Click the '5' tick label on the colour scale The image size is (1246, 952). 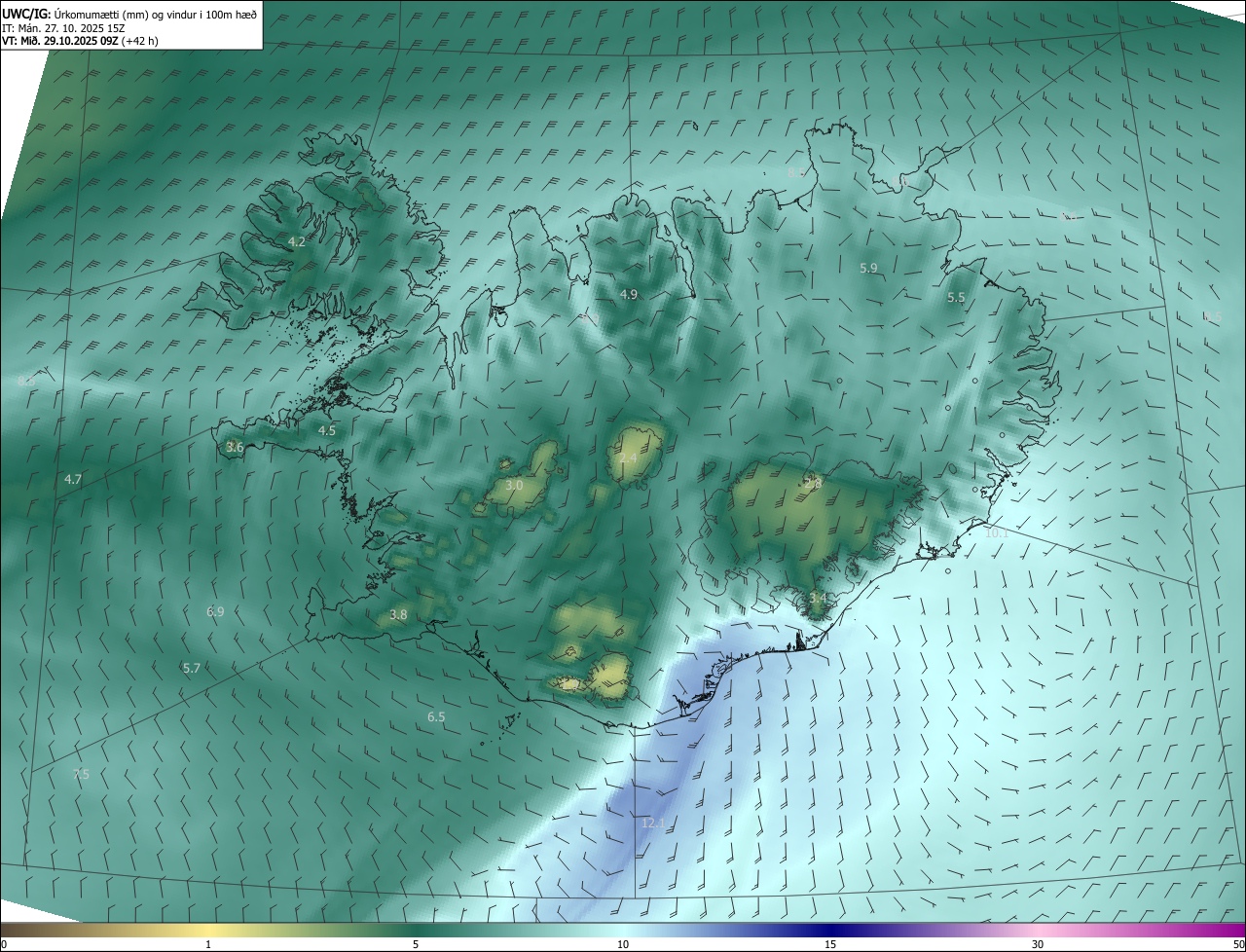click(416, 944)
